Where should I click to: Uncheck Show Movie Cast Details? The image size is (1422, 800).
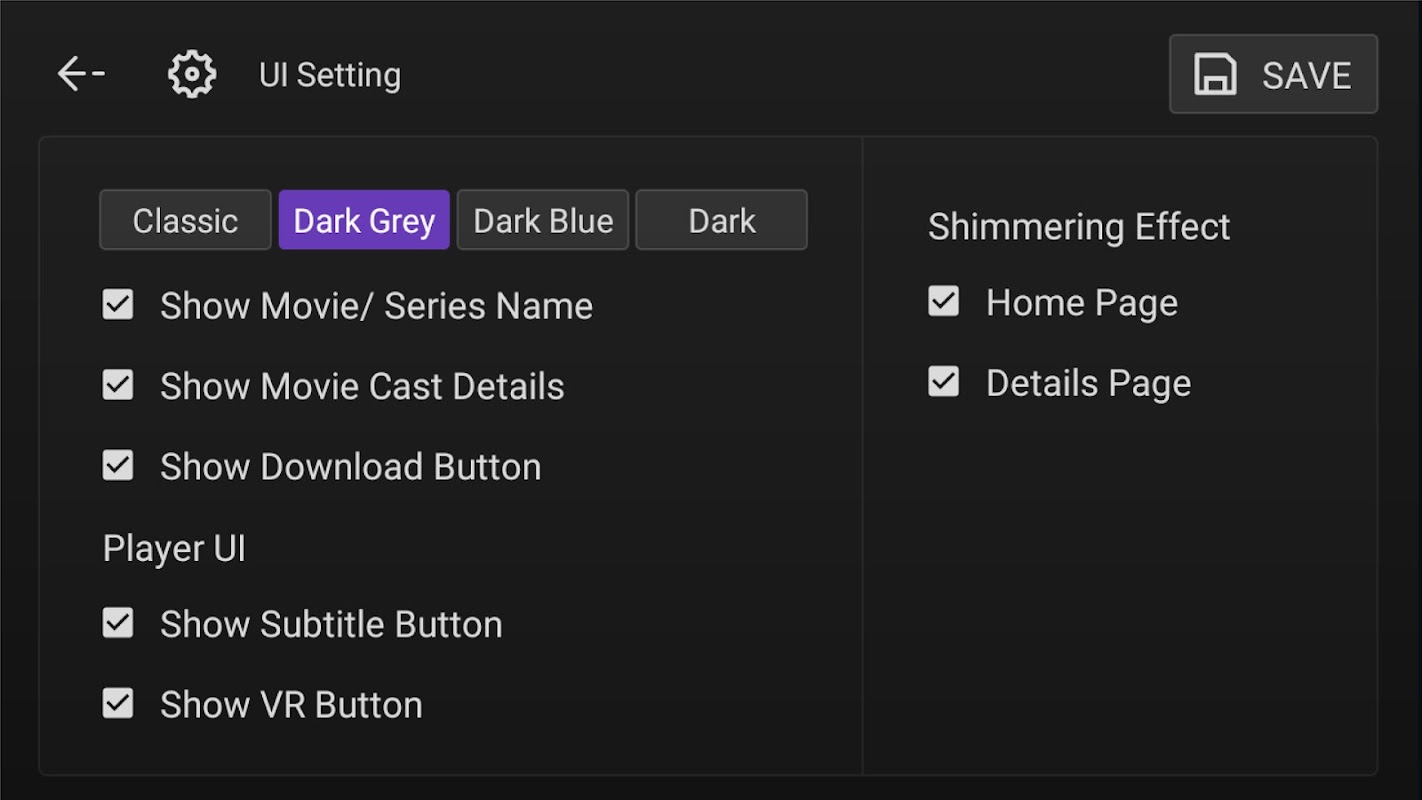pyautogui.click(x=118, y=385)
